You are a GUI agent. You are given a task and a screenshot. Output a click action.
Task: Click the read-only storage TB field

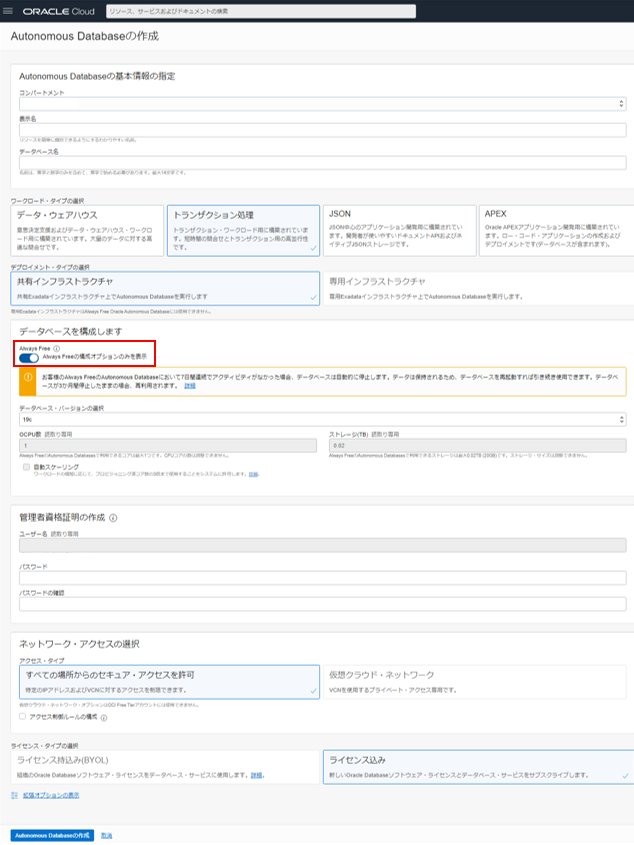478,445
